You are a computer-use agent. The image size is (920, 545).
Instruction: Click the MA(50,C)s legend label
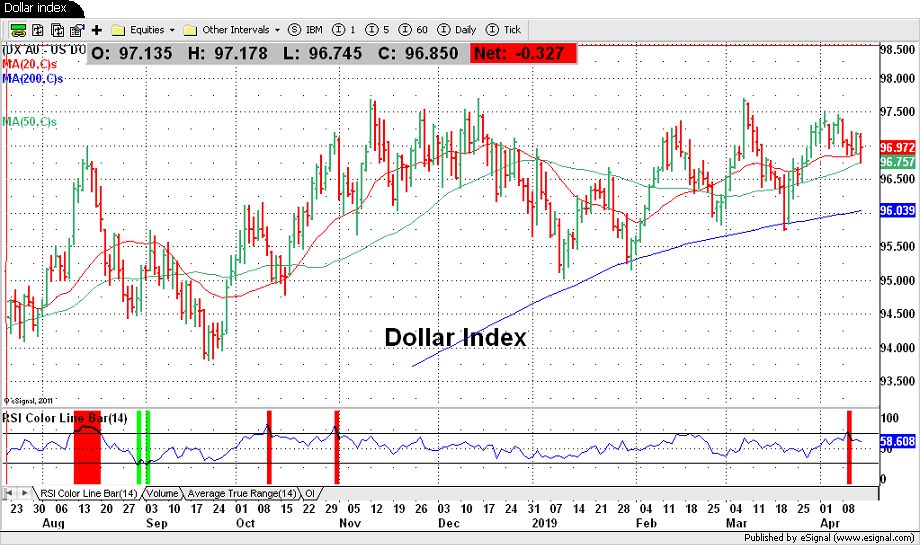(30, 122)
